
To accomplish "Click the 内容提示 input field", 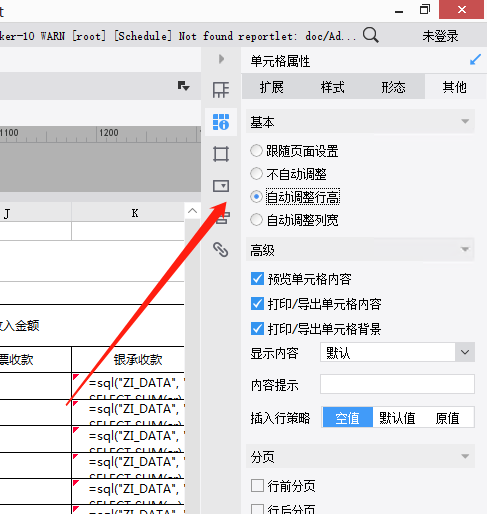I will click(397, 384).
